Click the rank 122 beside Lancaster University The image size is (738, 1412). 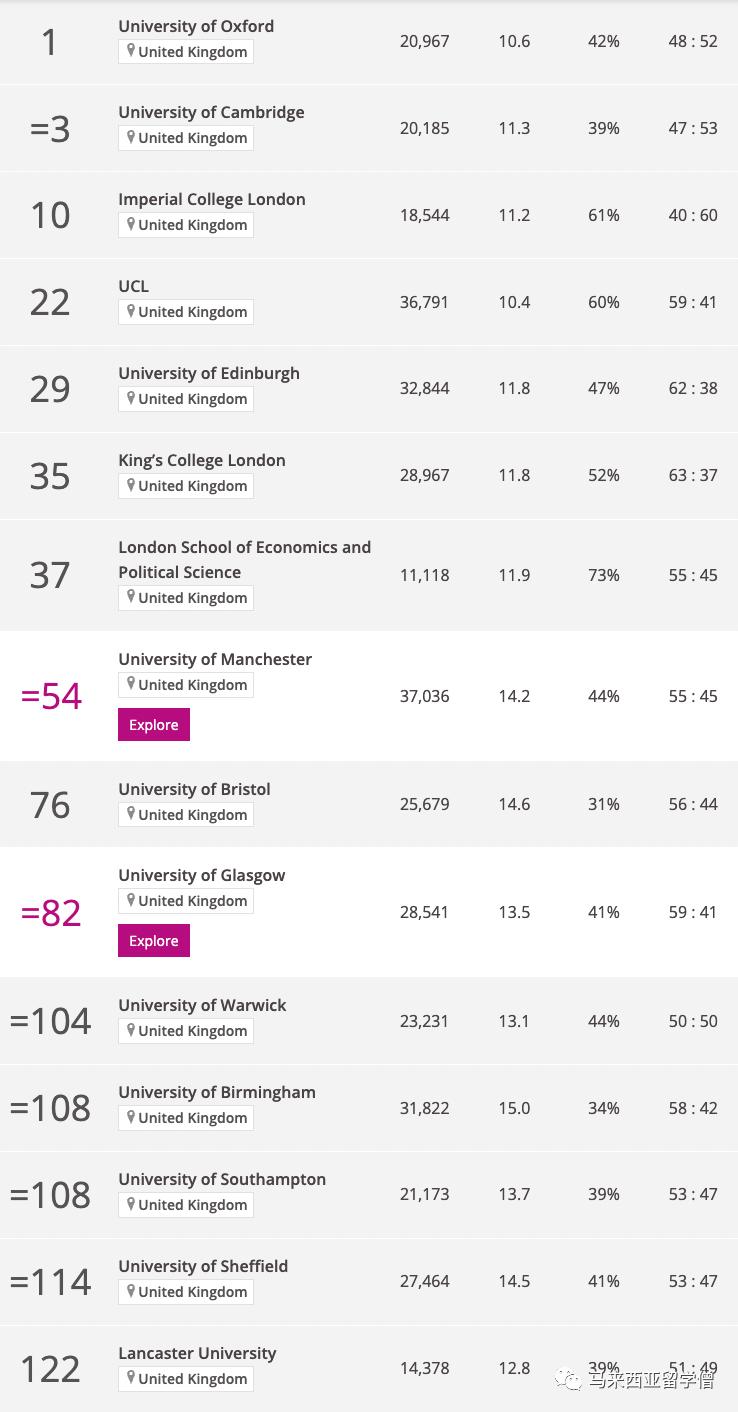[x=49, y=1368]
